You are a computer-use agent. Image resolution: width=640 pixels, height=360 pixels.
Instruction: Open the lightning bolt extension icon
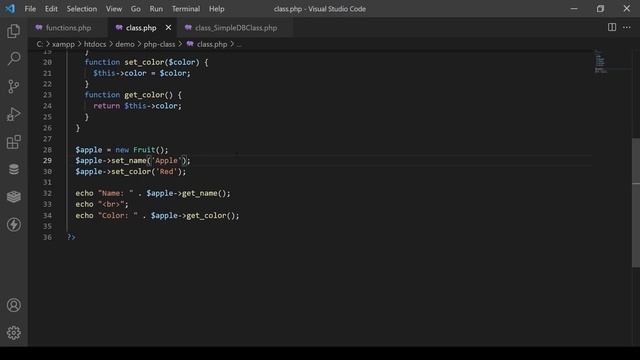pyautogui.click(x=13, y=224)
